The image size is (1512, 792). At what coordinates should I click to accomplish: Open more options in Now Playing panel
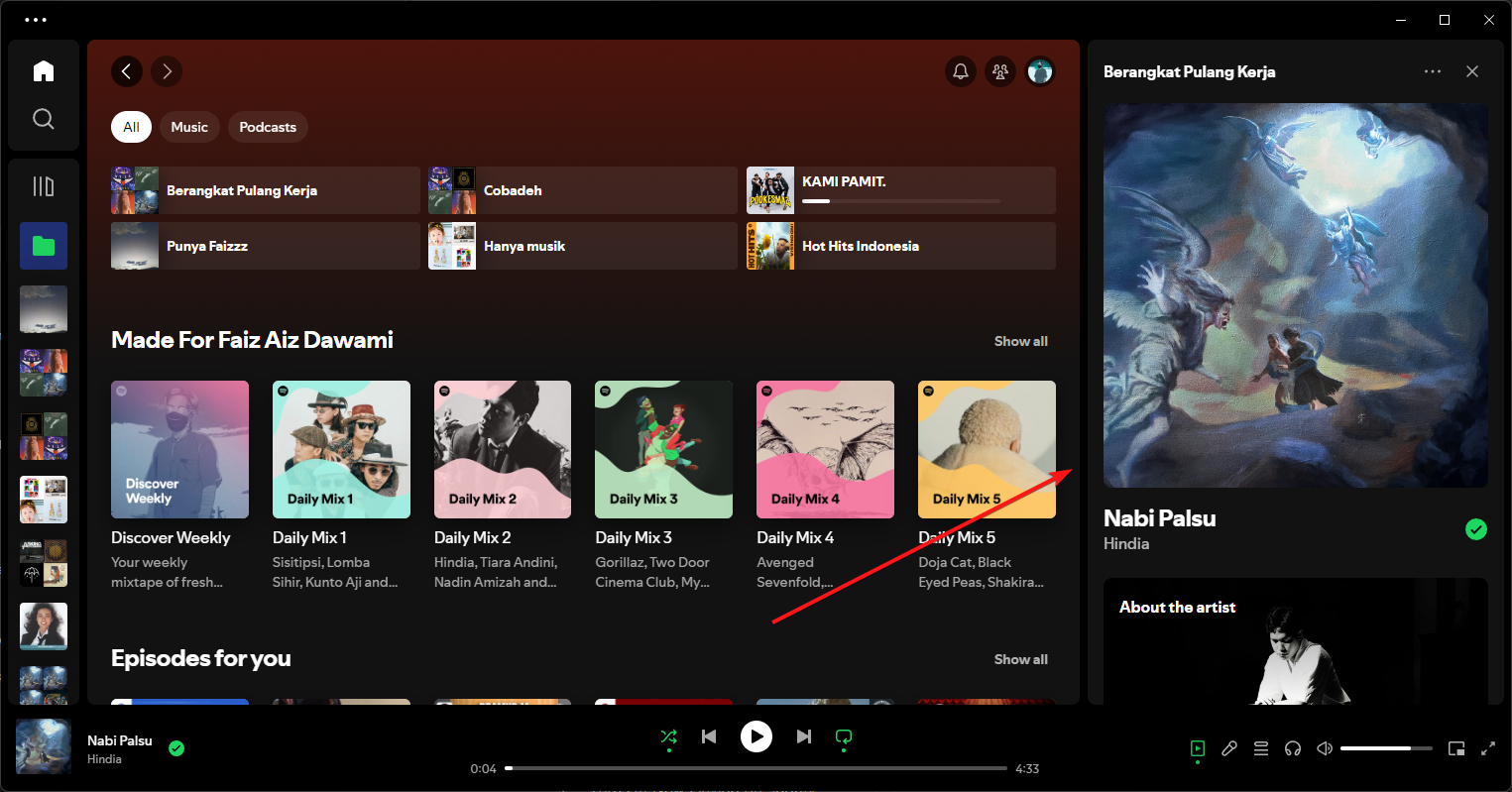1433,71
